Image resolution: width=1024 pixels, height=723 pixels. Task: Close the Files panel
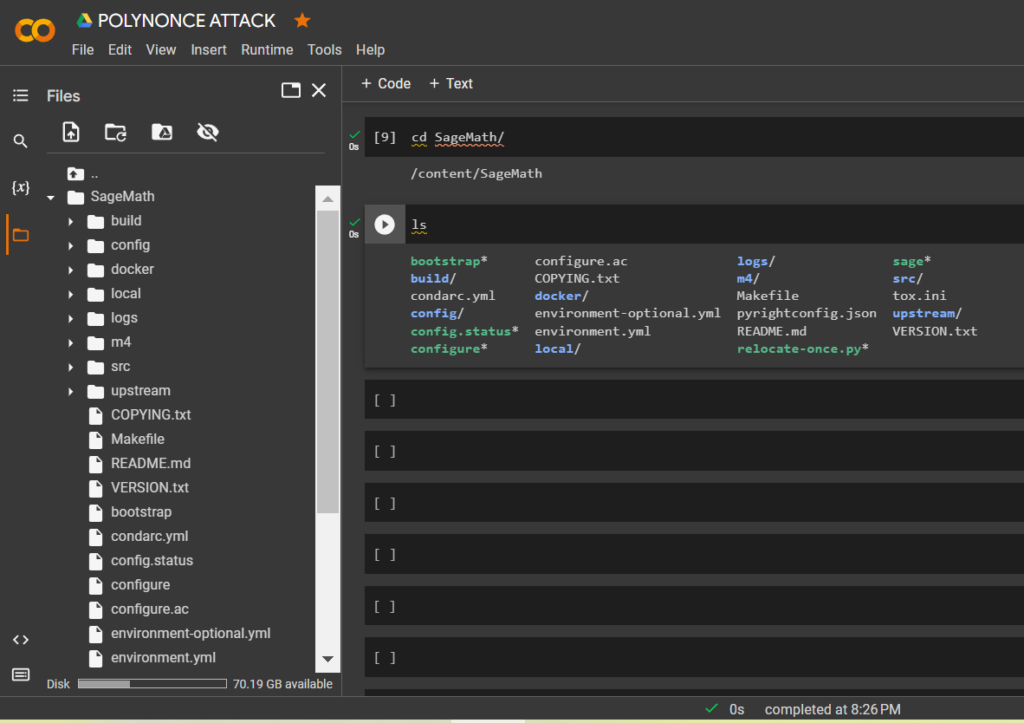pos(319,90)
